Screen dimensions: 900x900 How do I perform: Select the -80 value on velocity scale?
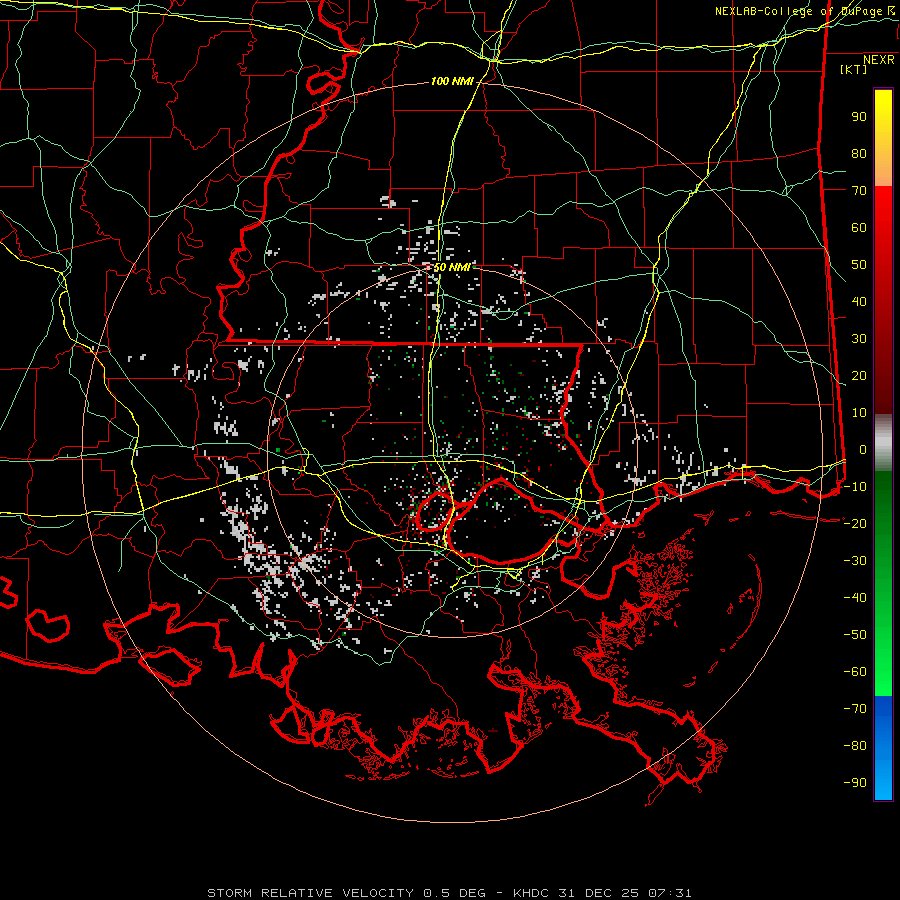855,746
